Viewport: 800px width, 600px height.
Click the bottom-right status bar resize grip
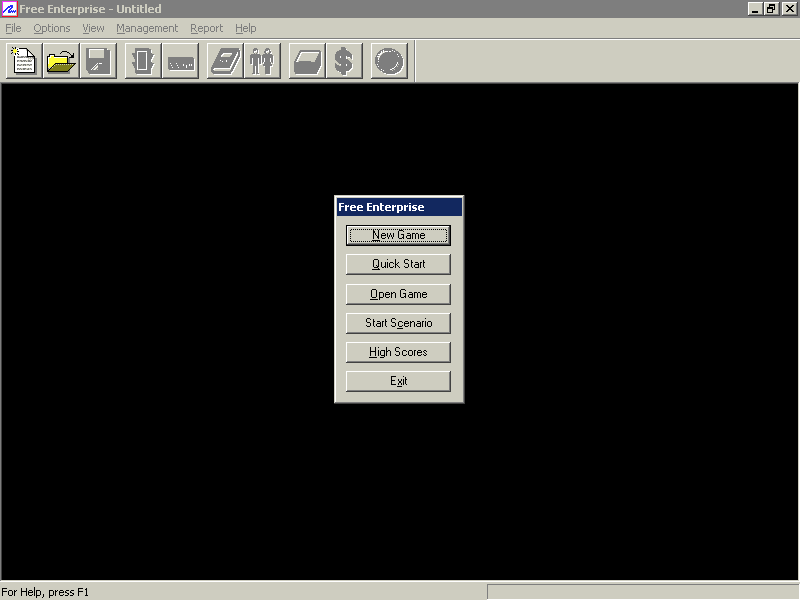click(793, 592)
